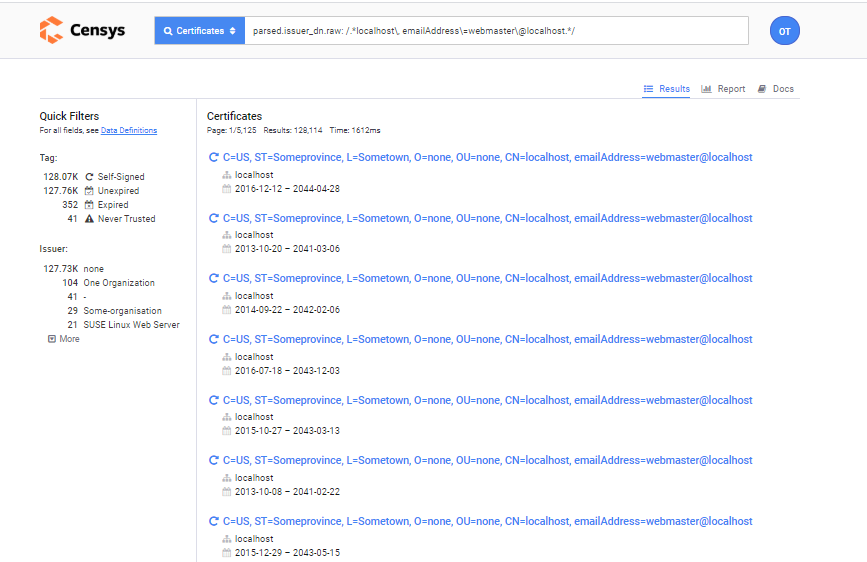Filter by Never Trusted tag
Viewport: 867px width, 562px height.
127,219
